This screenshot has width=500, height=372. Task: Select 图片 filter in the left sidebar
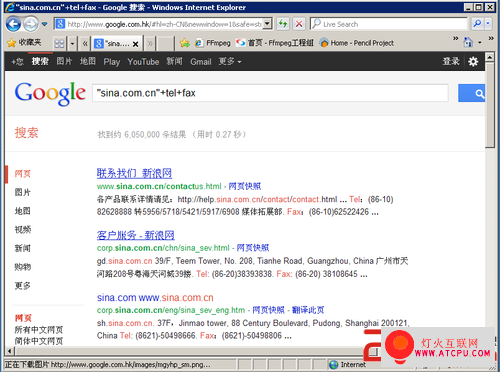point(23,192)
